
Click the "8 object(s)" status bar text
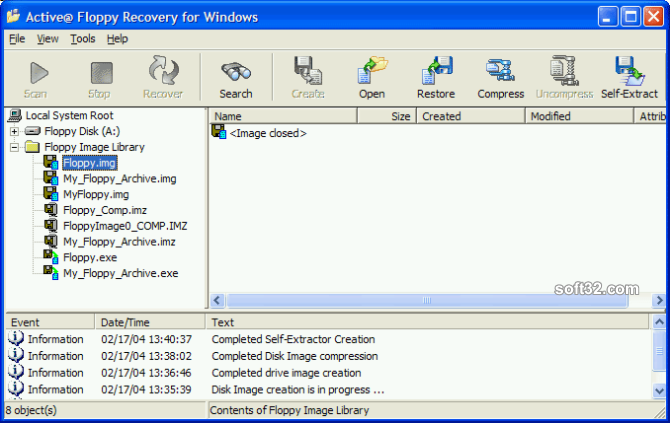[31, 410]
